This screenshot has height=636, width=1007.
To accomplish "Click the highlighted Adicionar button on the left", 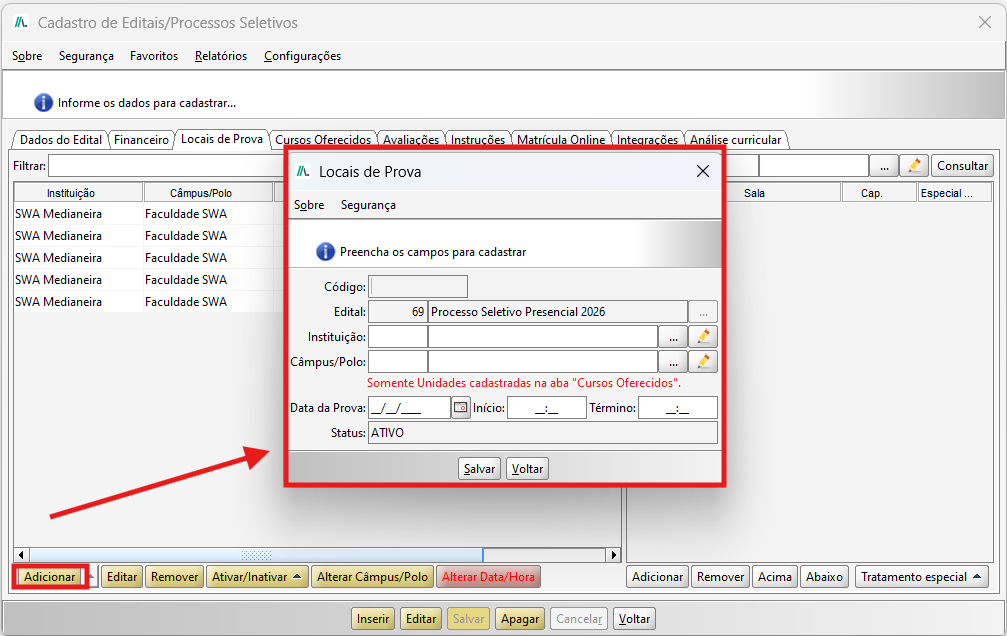I will [x=49, y=577].
